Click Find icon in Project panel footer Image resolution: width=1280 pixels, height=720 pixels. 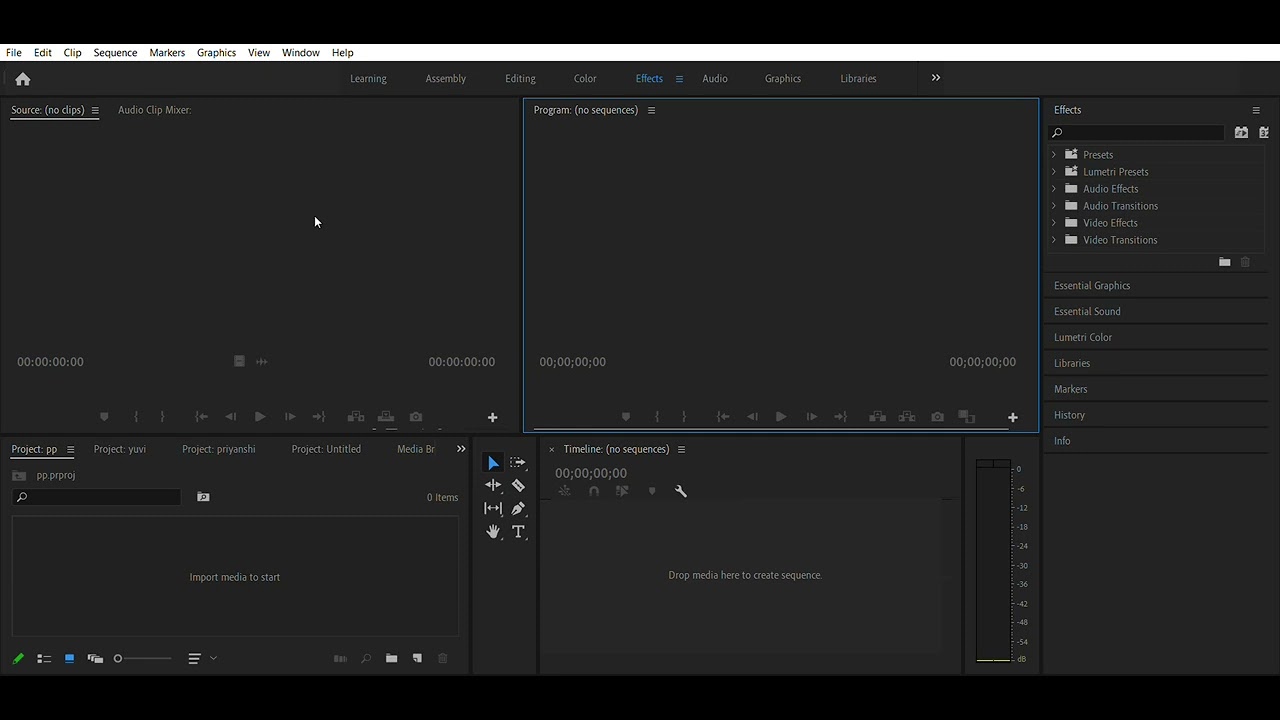click(x=366, y=658)
